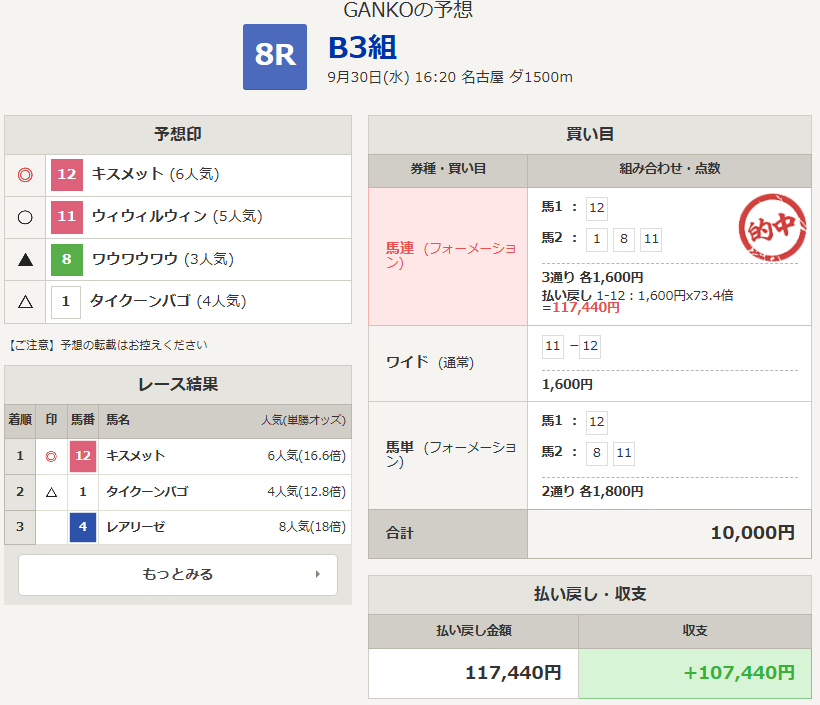Click キスメット (6人気) in prediction list
This screenshot has height=705, width=820.
[155, 174]
